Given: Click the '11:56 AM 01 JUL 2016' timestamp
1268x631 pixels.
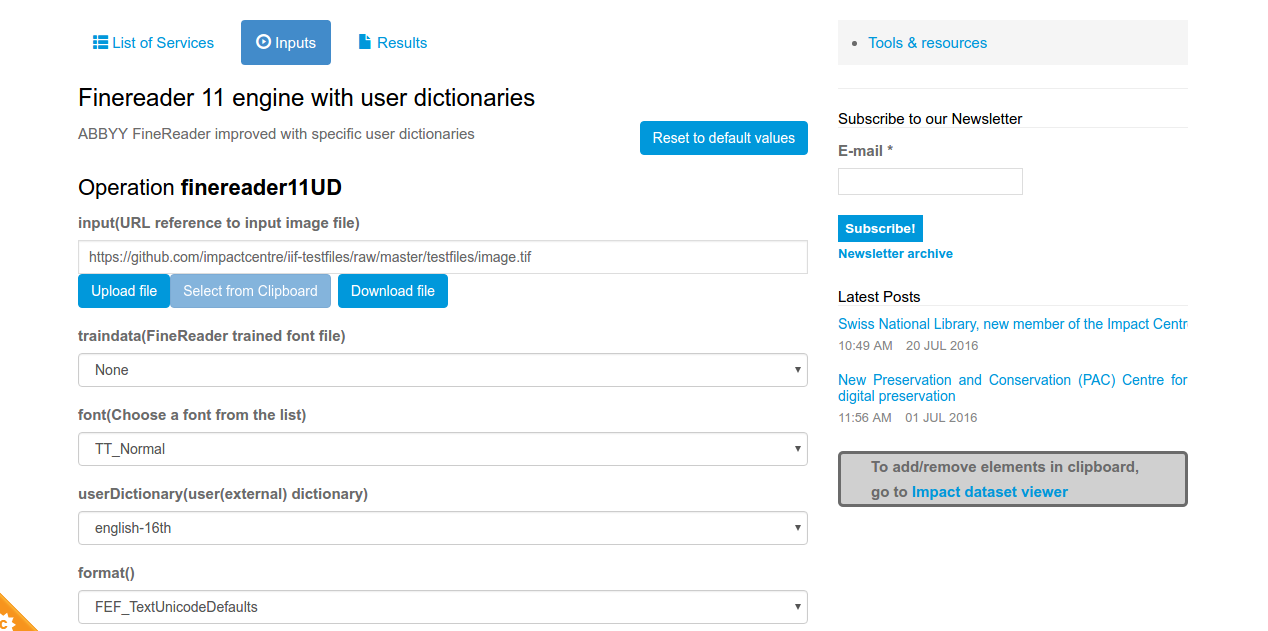Looking at the screenshot, I should point(907,418).
